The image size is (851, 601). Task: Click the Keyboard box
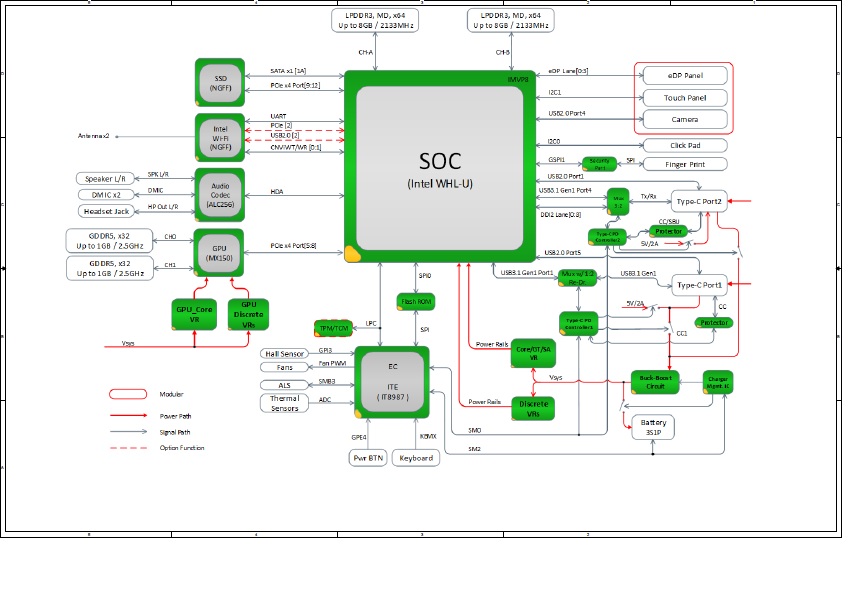click(416, 458)
